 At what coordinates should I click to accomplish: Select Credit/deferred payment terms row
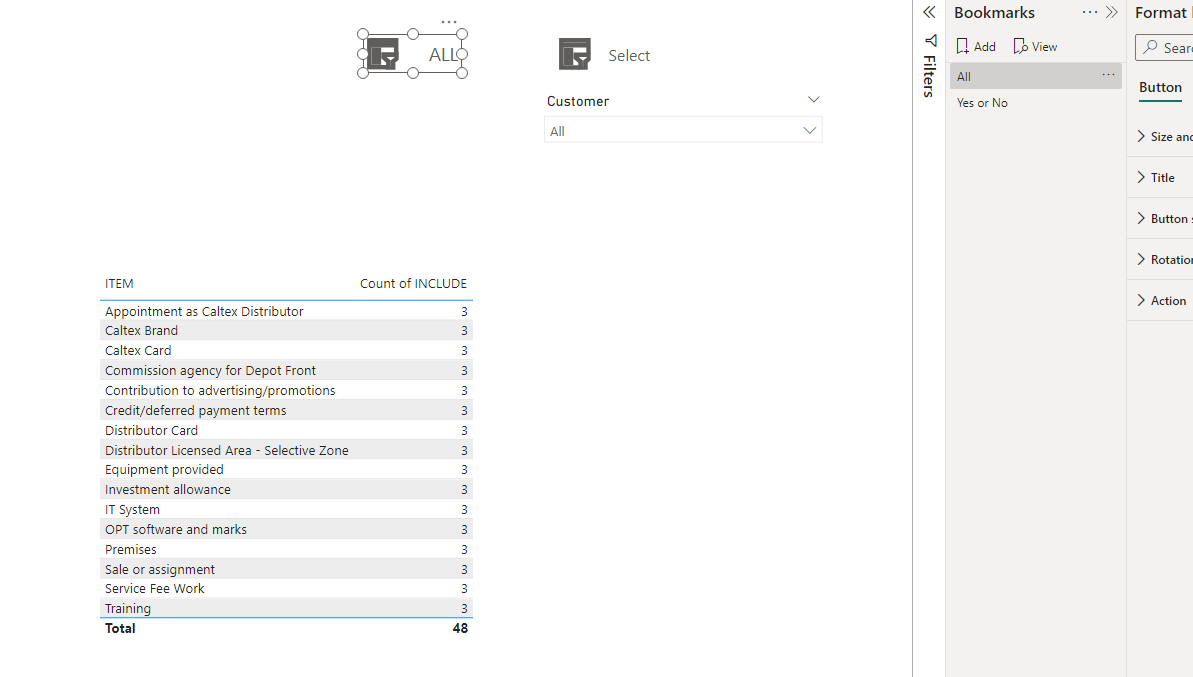coord(286,410)
